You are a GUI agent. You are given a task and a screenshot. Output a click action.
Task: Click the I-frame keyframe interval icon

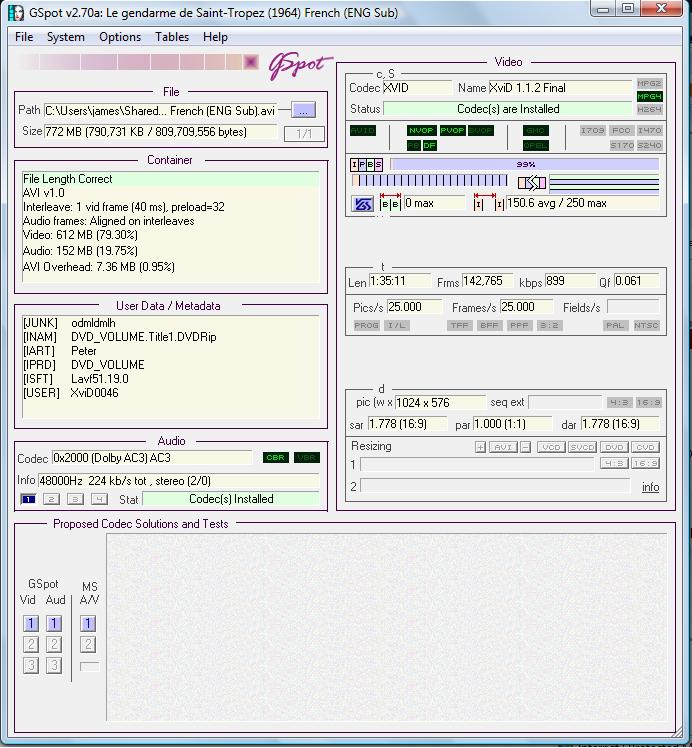(x=489, y=202)
